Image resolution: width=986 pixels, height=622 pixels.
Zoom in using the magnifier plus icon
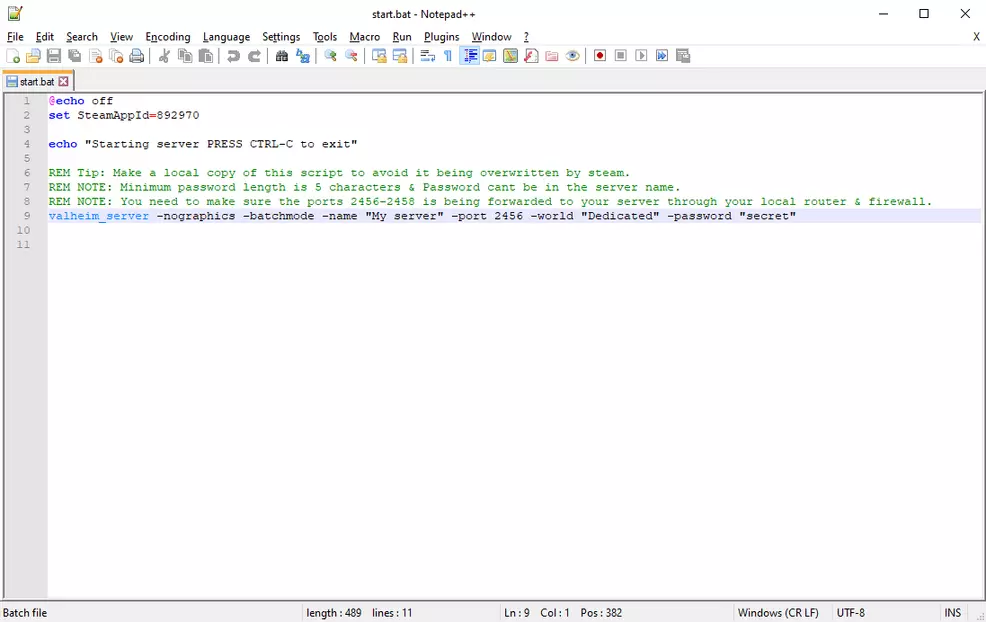(330, 56)
